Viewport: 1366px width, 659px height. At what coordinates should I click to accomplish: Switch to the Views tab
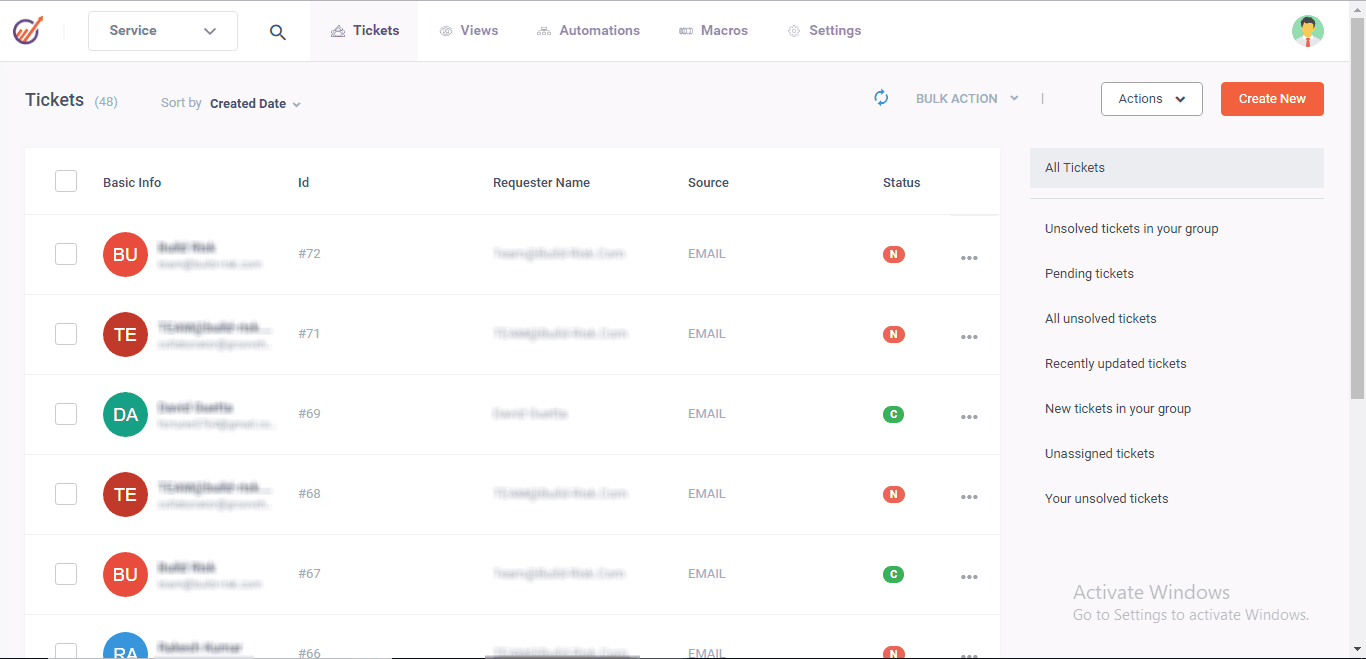click(468, 30)
